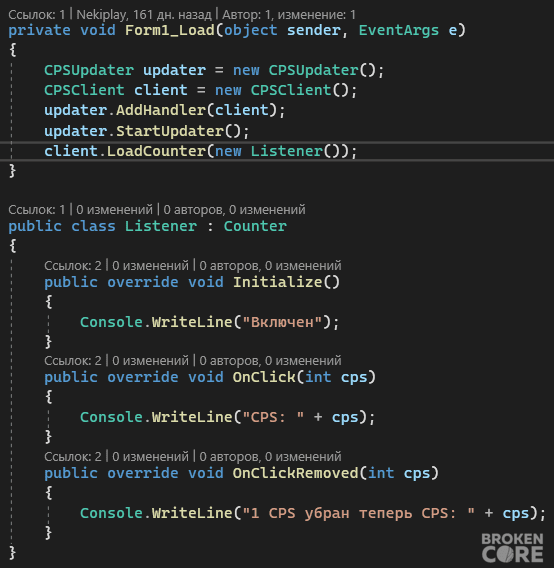Click the Initialize method name

point(278,282)
